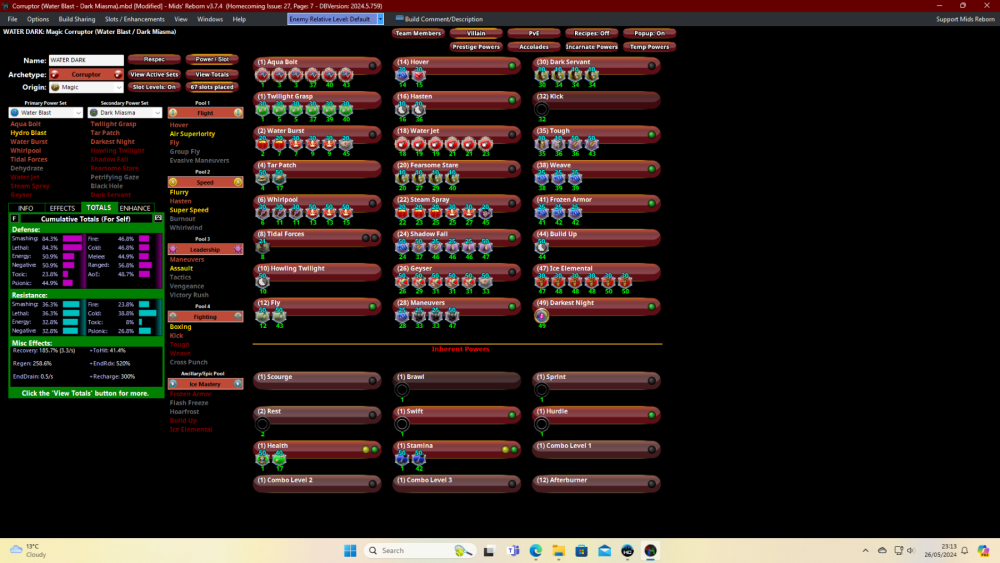Click the empty enhancement slot under Kick

click(x=542, y=108)
